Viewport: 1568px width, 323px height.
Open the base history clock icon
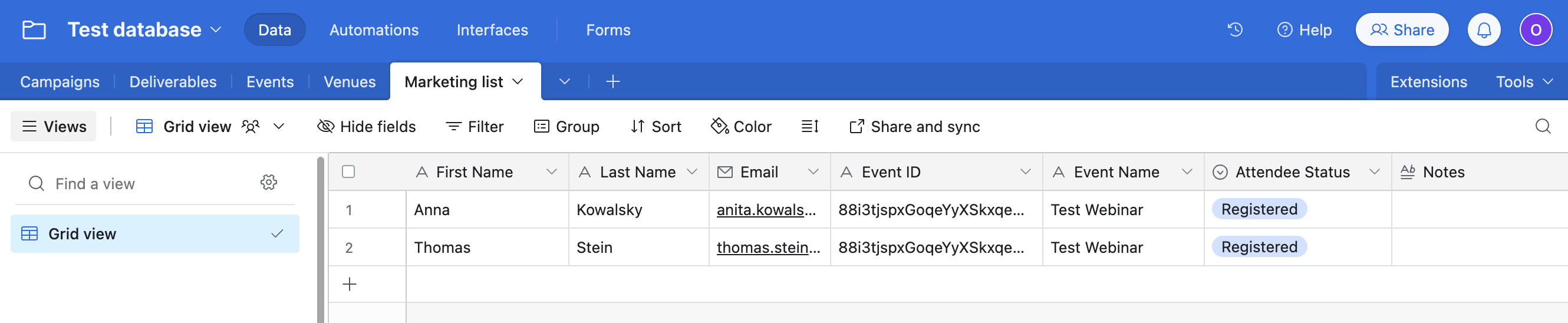1234,30
